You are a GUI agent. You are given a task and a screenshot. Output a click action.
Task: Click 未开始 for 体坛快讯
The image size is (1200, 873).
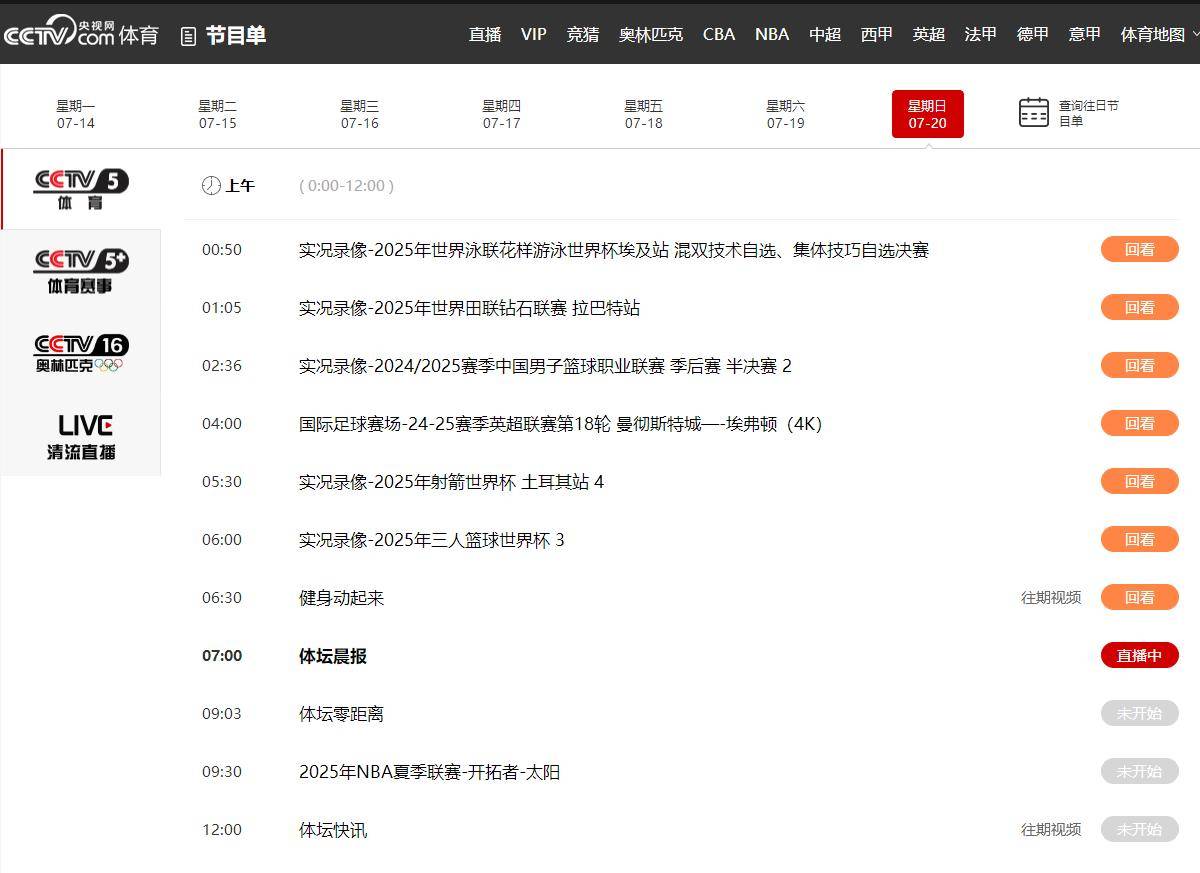pos(1140,829)
